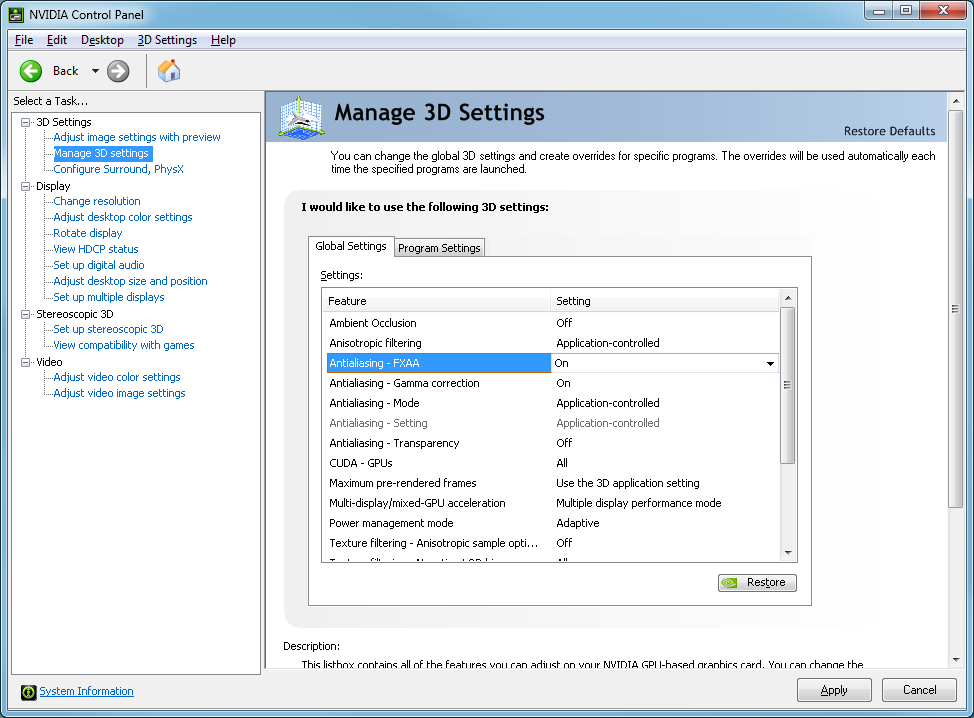The width and height of the screenshot is (974, 718).
Task: Click the Home icon in toolbar
Action: coord(169,71)
